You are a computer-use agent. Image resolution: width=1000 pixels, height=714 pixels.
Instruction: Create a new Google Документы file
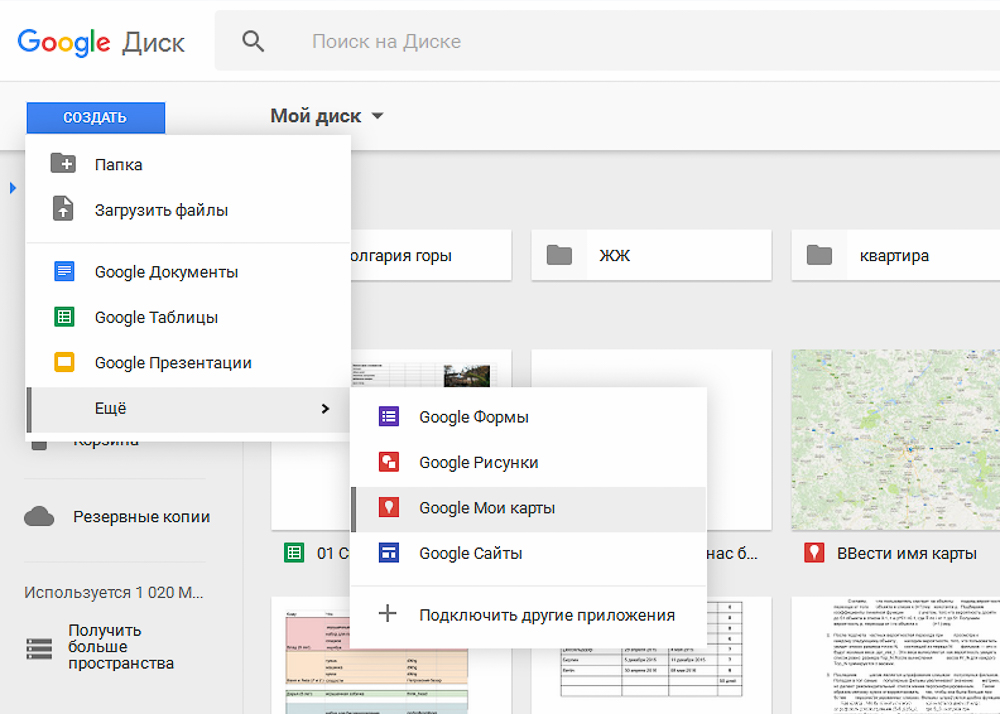[x=188, y=272]
